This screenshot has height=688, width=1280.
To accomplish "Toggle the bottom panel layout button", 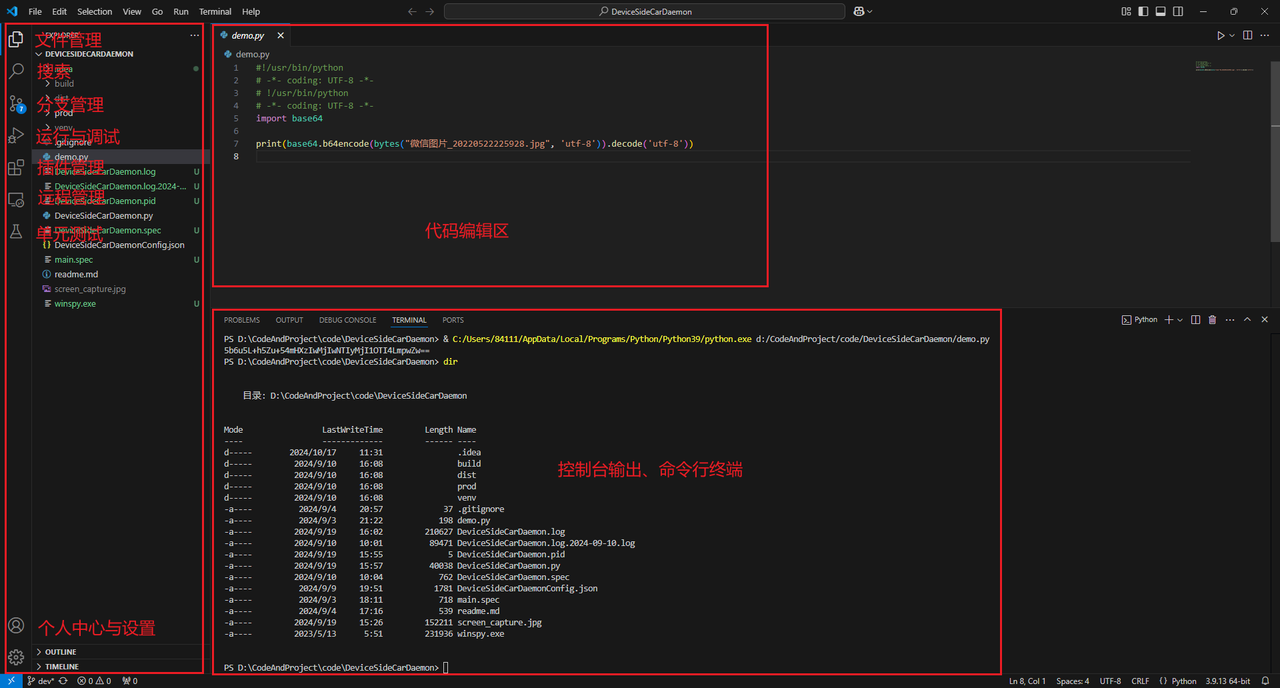I will 1161,12.
